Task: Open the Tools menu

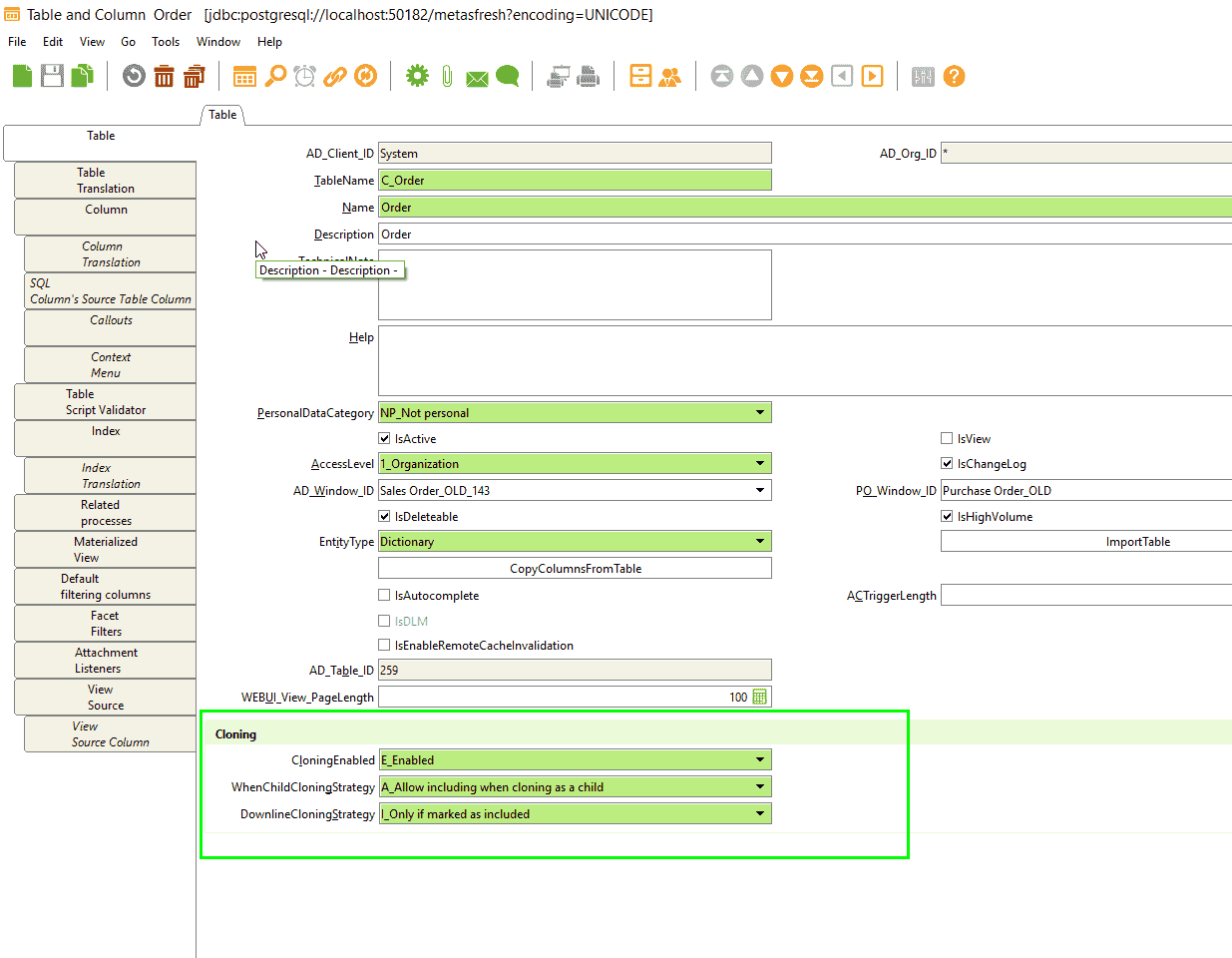Action: (x=165, y=42)
